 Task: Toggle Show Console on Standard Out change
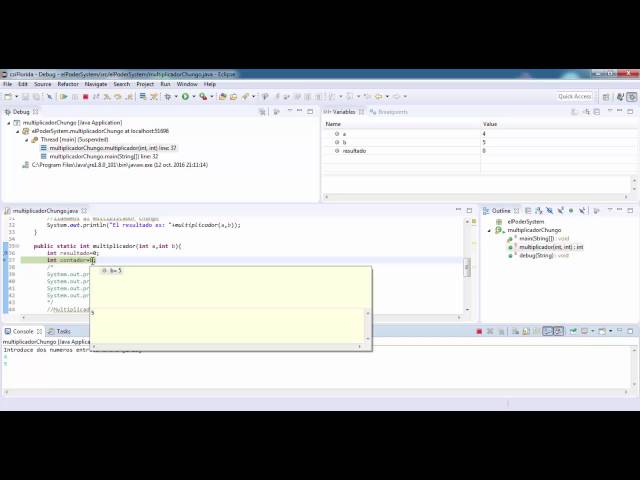[x=548, y=331]
